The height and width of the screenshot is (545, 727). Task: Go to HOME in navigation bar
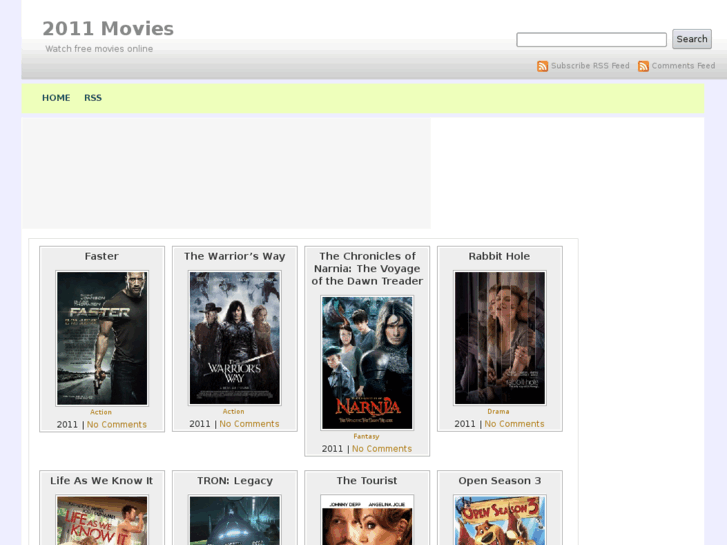pos(56,98)
